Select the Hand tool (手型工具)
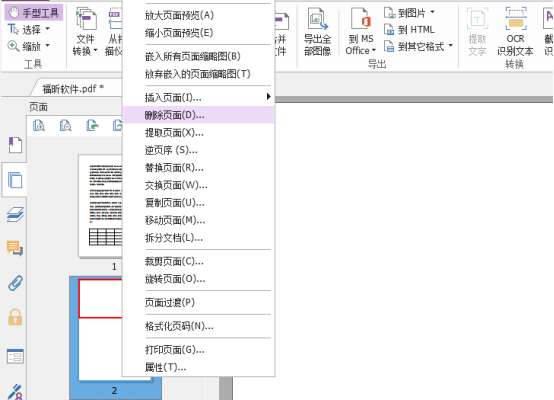 [x=34, y=13]
